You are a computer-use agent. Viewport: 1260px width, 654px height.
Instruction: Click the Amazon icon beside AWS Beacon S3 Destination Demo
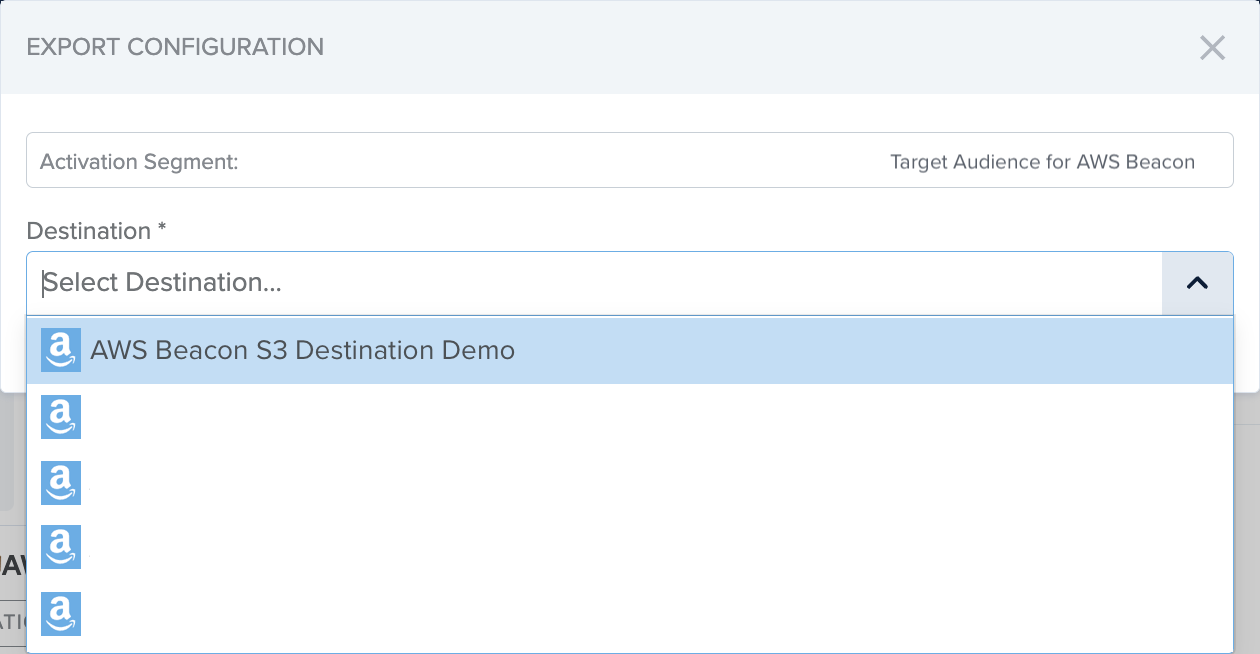click(61, 350)
